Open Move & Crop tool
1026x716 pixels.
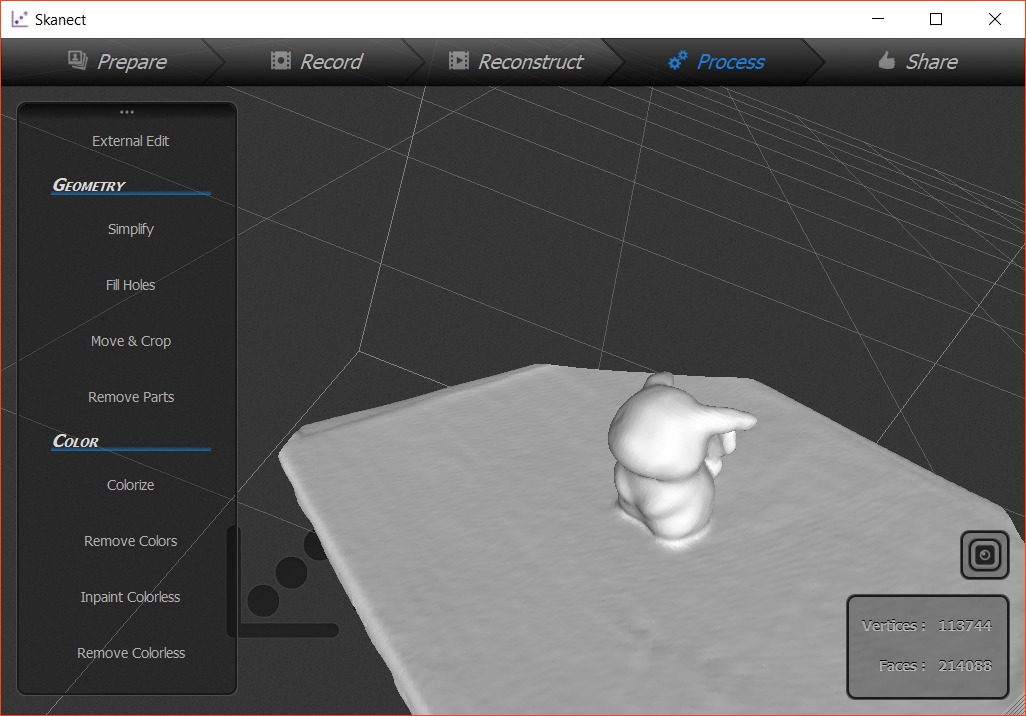(x=130, y=341)
